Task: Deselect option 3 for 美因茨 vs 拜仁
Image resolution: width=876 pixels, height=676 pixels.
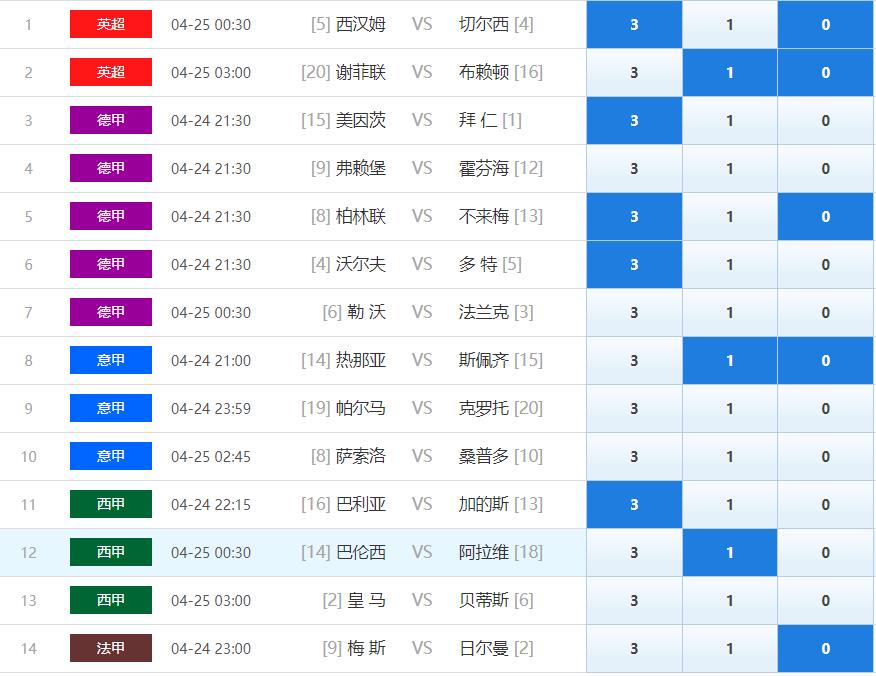Action: click(x=634, y=121)
